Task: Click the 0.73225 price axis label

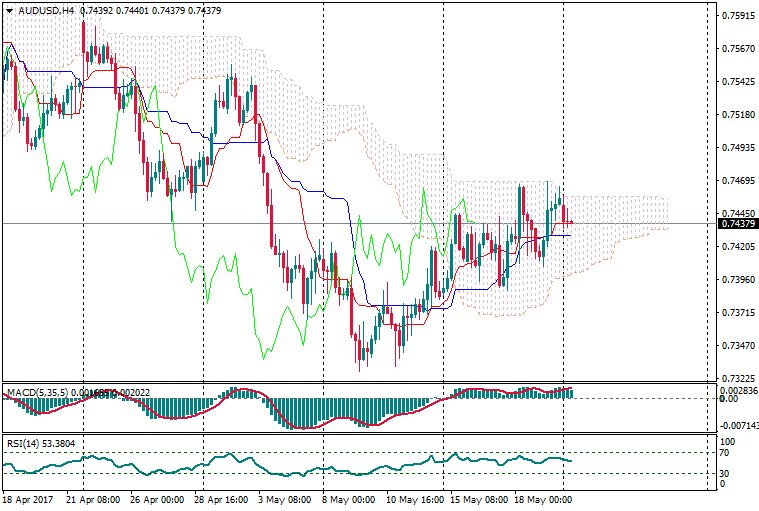Action: (x=737, y=379)
